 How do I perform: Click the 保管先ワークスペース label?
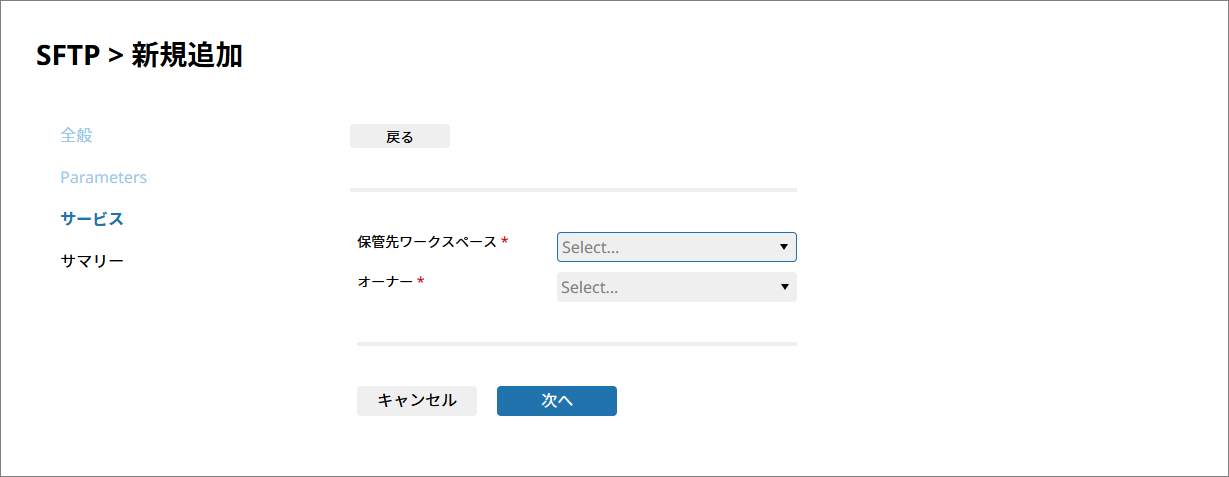427,241
